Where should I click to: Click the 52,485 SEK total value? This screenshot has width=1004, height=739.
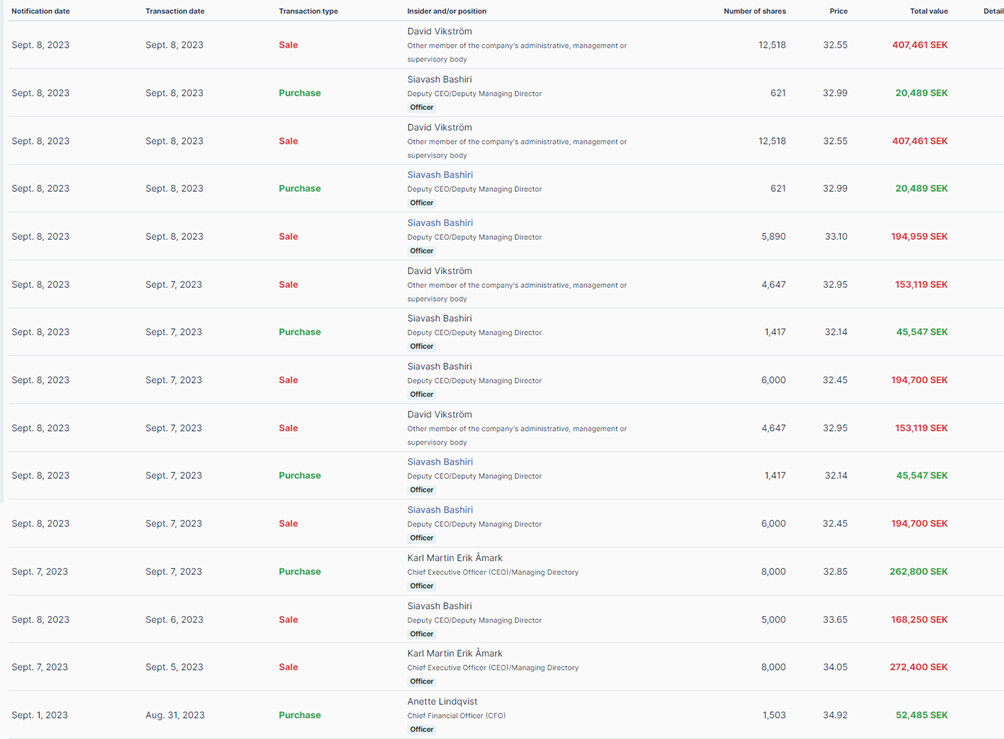[x=921, y=715]
